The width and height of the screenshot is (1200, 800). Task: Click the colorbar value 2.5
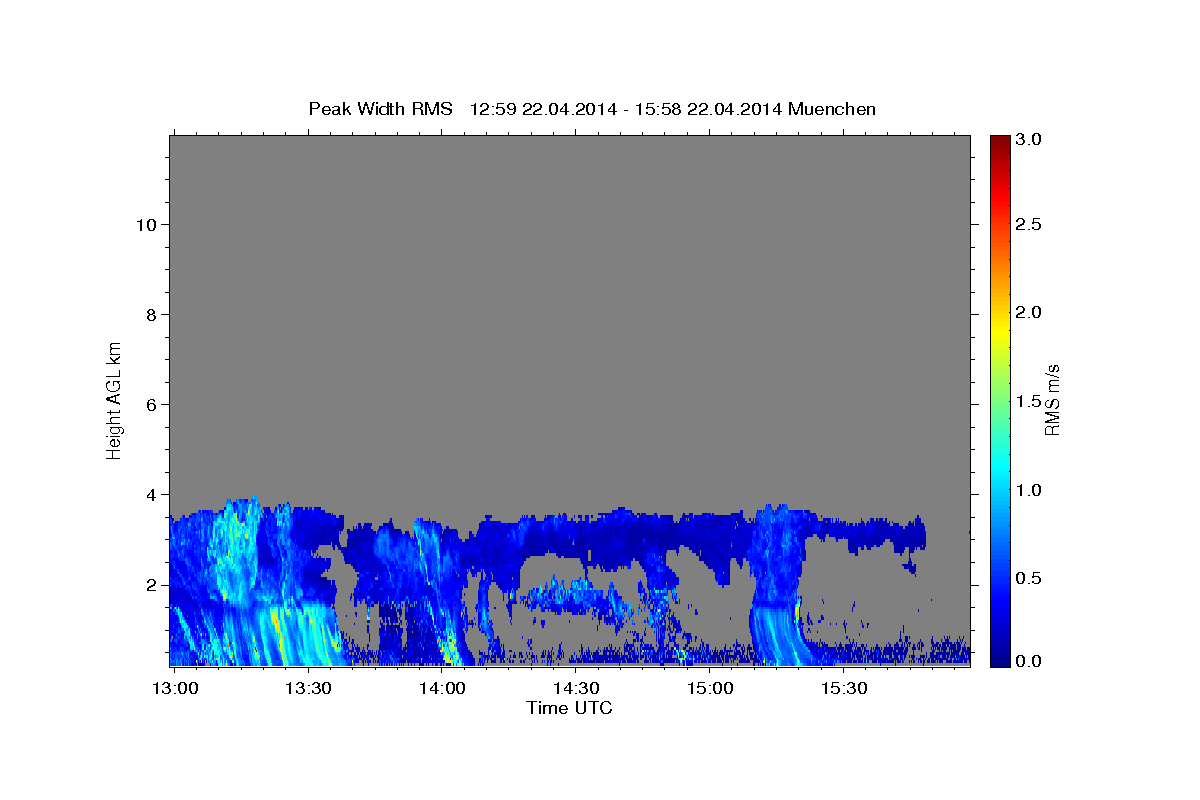click(x=1030, y=224)
